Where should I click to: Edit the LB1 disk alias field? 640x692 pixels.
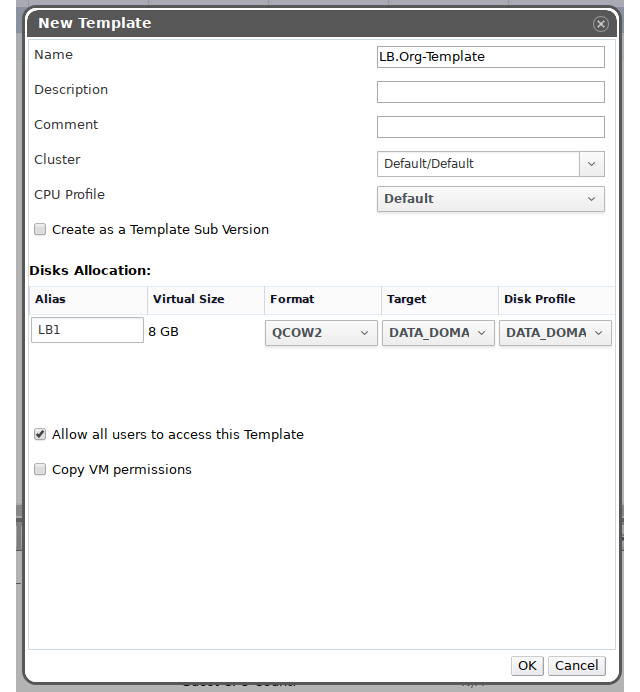coord(87,331)
